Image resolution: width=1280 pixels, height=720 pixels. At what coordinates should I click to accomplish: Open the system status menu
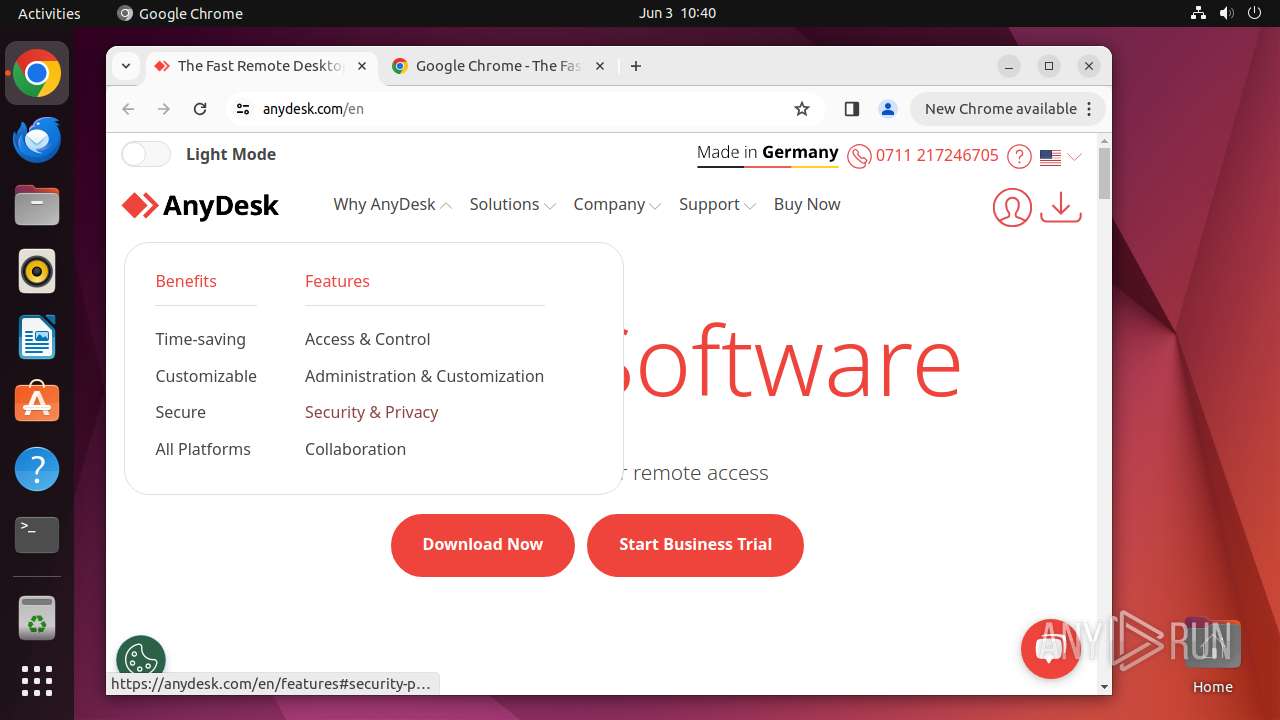1225,13
